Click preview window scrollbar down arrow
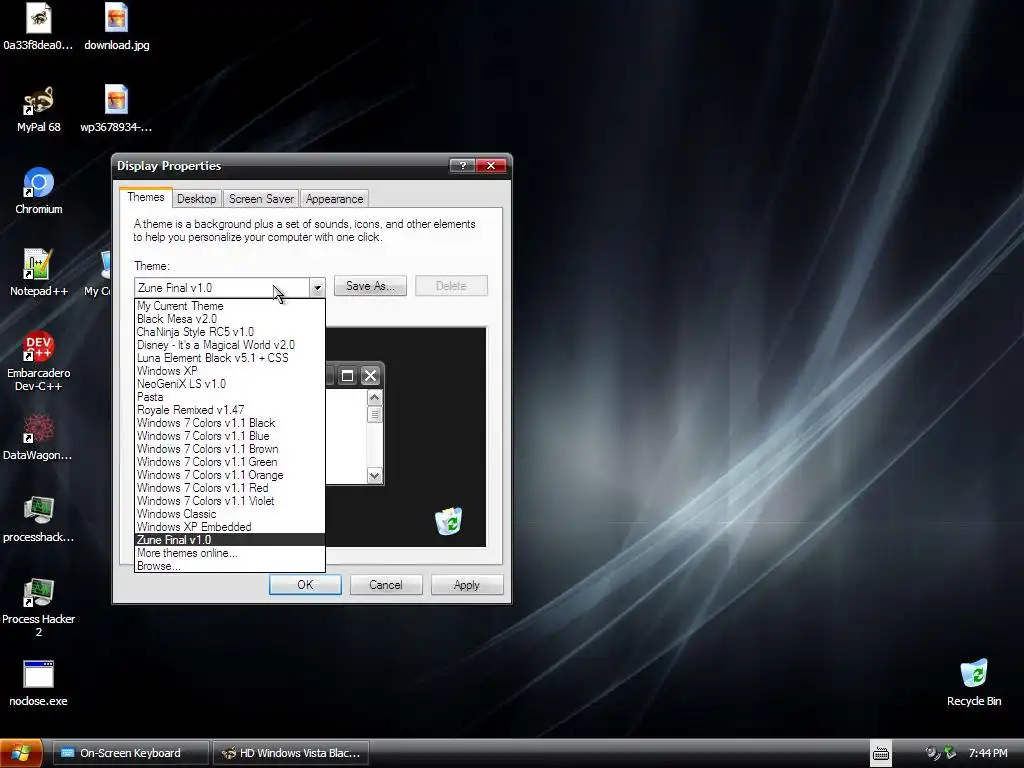The height and width of the screenshot is (768, 1024). point(374,475)
